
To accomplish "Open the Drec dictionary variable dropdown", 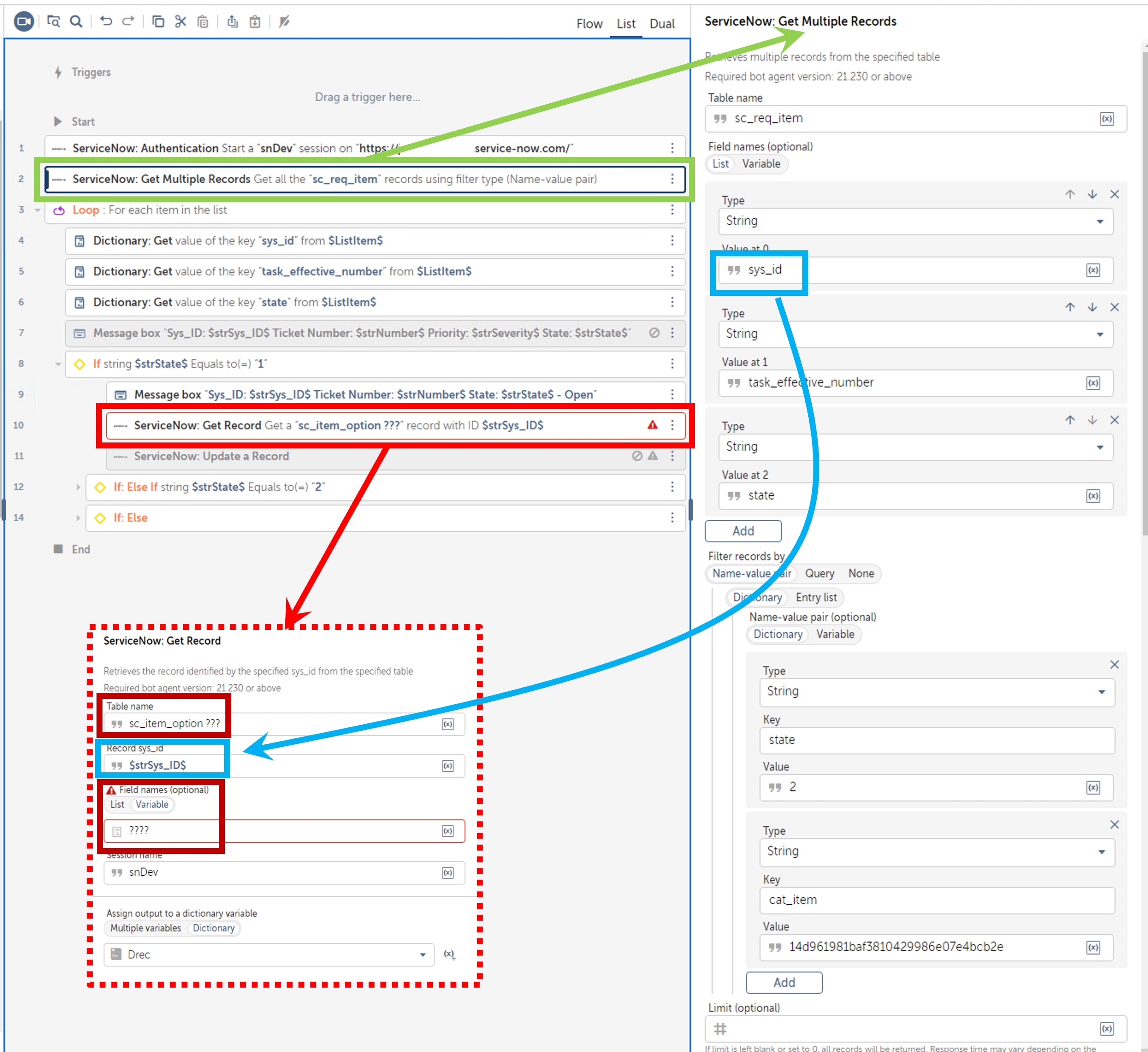I will point(422,954).
